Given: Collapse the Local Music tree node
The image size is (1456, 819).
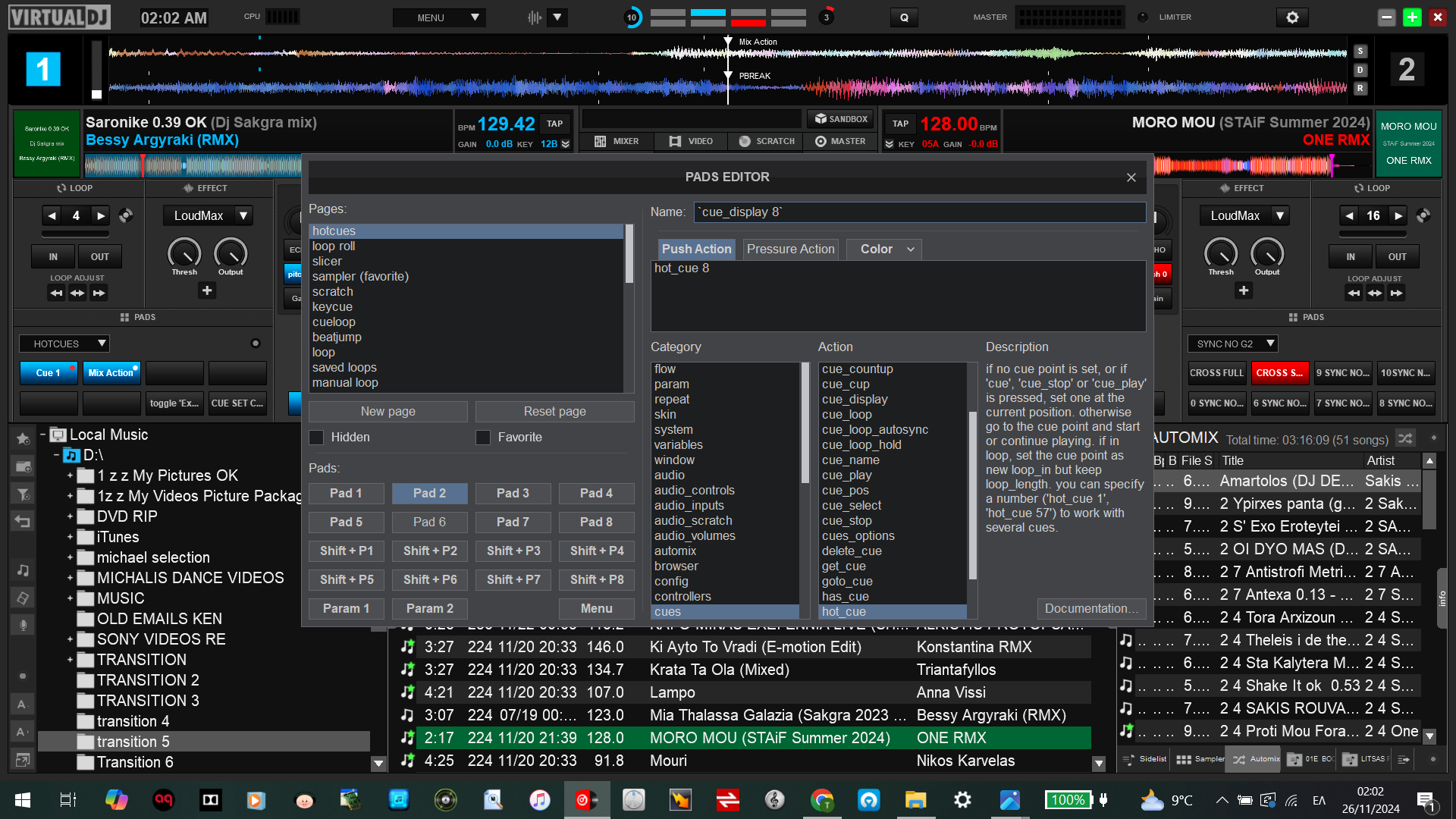Looking at the screenshot, I should tap(43, 435).
